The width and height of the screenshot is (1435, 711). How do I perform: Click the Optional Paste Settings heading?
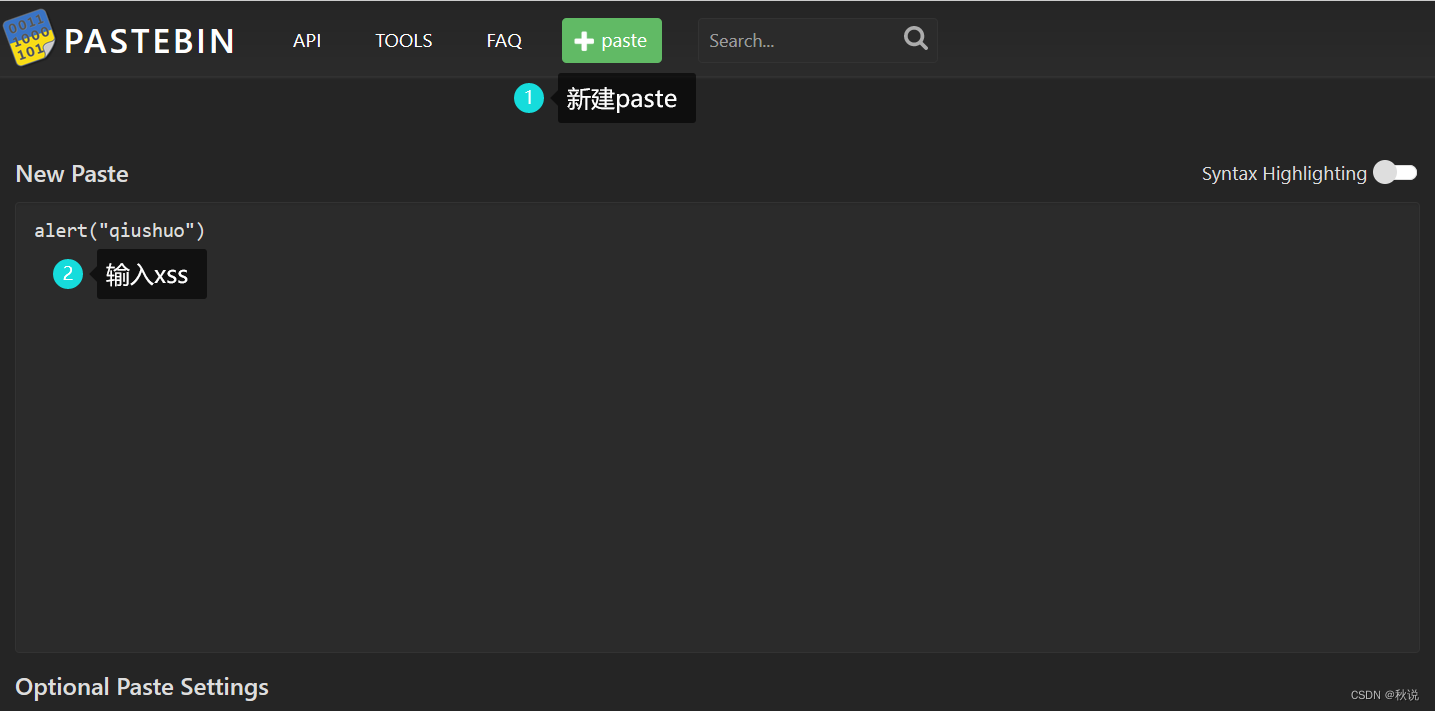tap(142, 687)
